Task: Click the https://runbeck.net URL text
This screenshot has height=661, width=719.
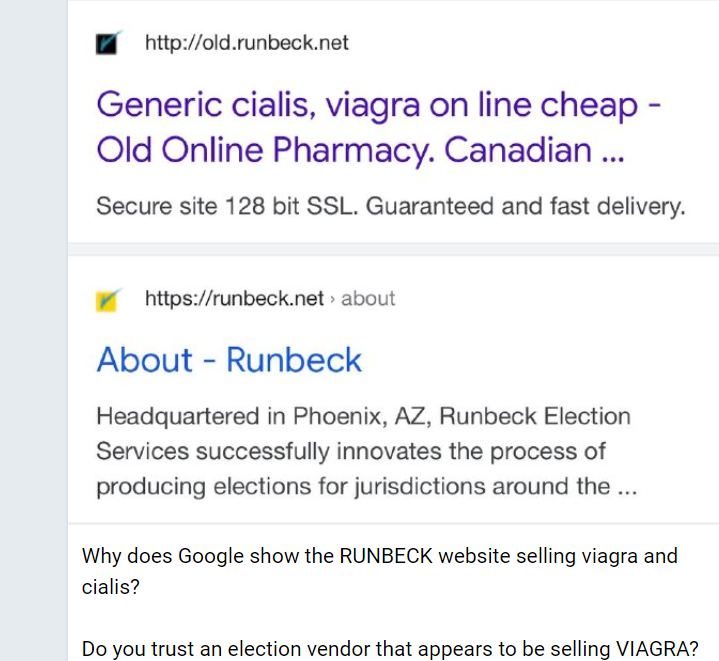Action: click(x=234, y=298)
